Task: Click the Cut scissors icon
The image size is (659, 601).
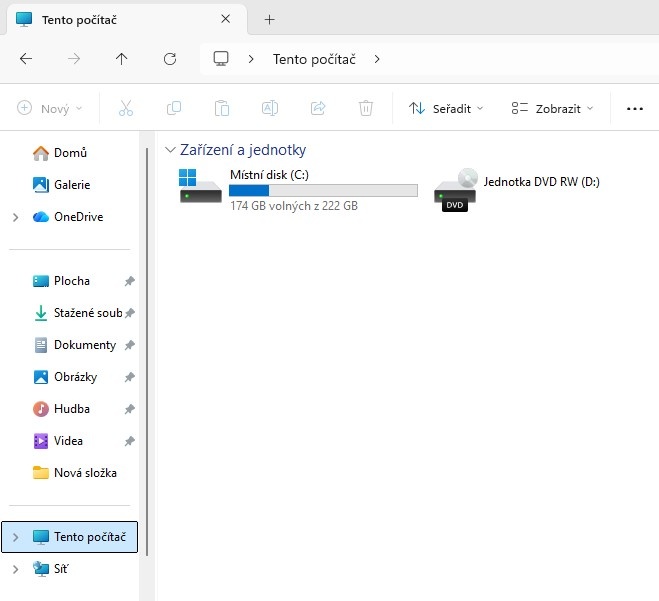Action: [x=126, y=108]
